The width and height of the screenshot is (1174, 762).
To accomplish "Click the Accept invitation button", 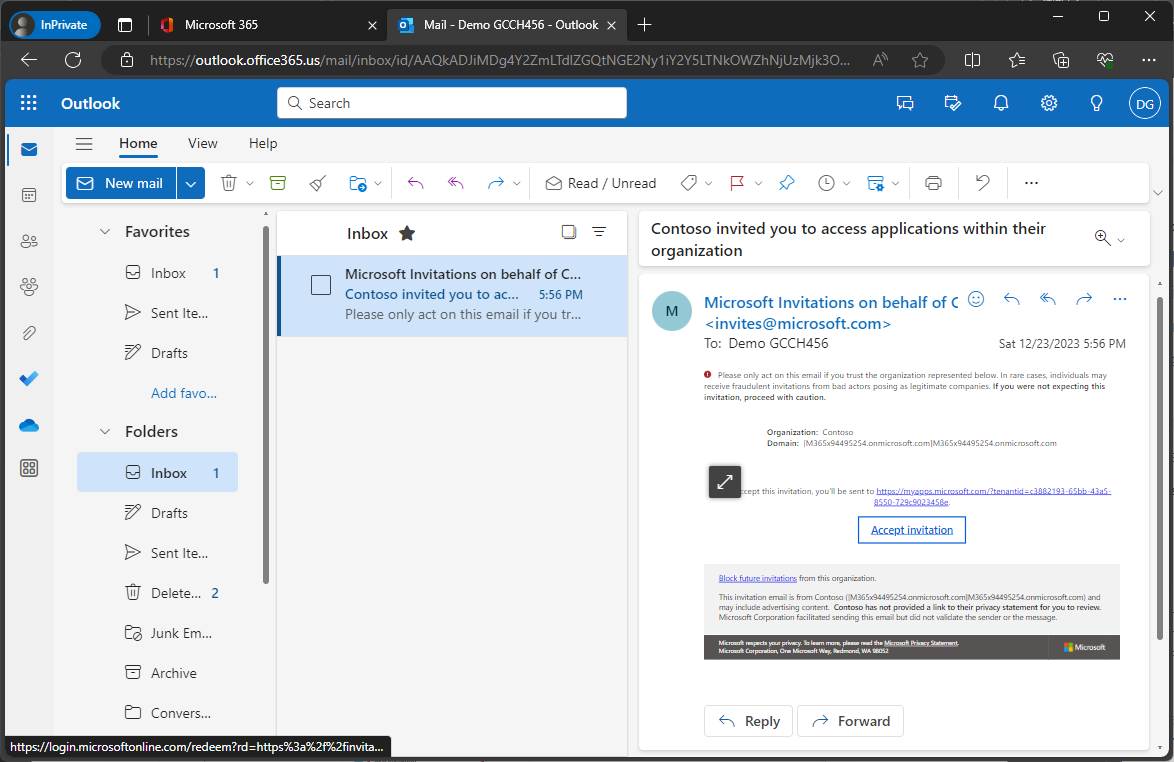I will pyautogui.click(x=911, y=530).
